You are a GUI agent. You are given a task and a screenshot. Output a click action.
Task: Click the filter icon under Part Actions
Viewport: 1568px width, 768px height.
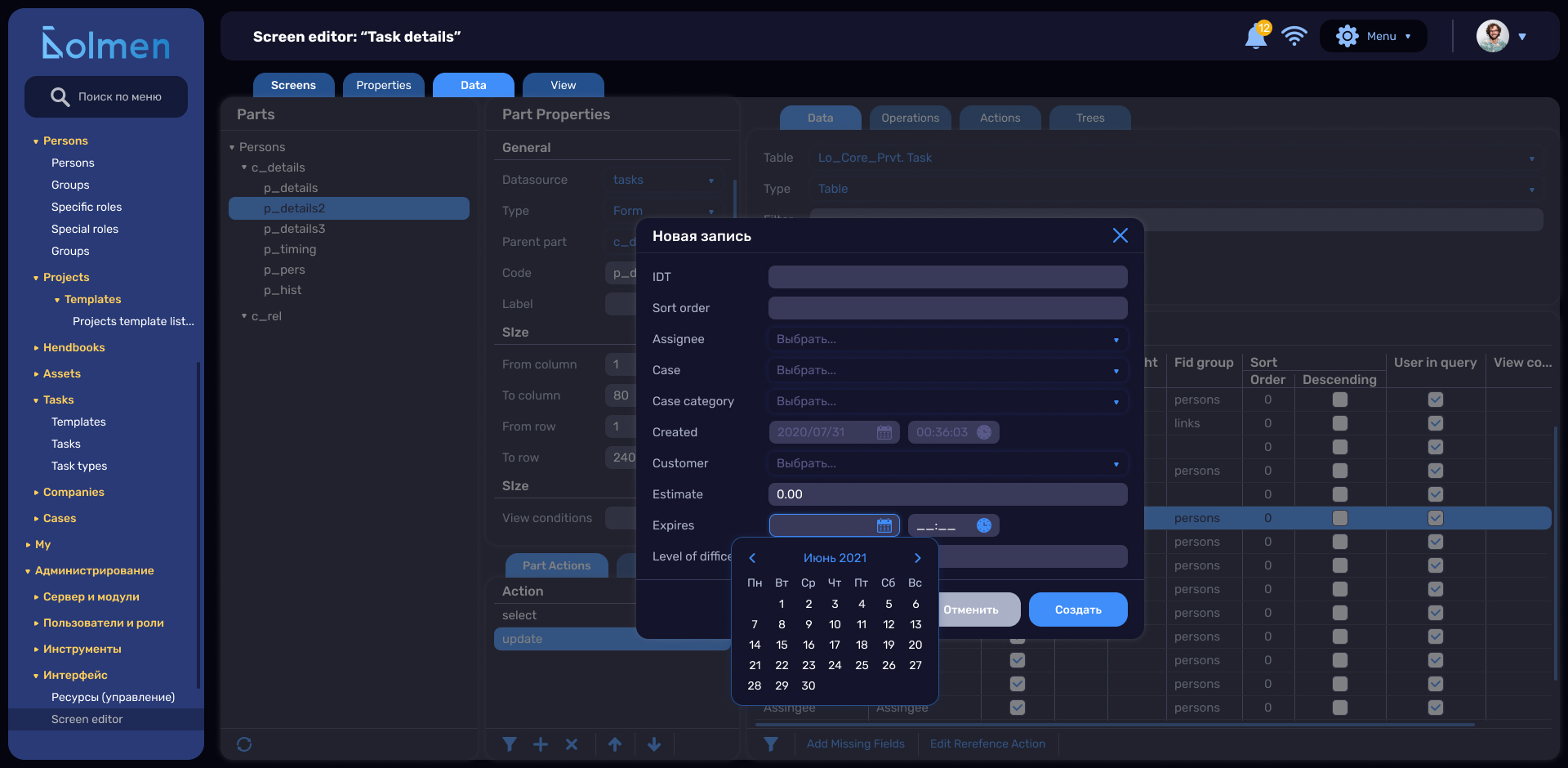pyautogui.click(x=510, y=744)
